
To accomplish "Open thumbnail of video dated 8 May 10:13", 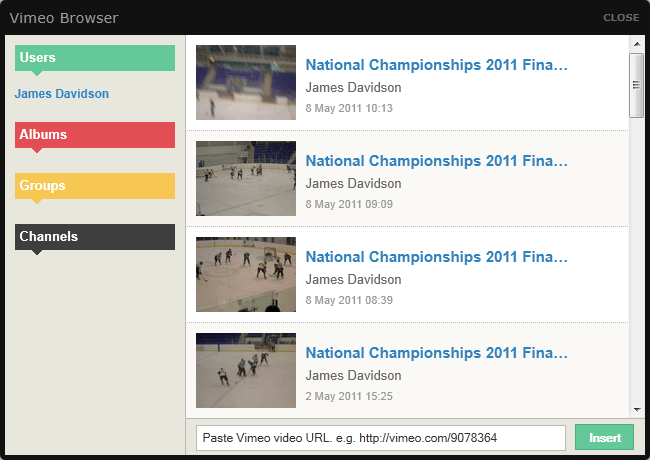I will (246, 82).
